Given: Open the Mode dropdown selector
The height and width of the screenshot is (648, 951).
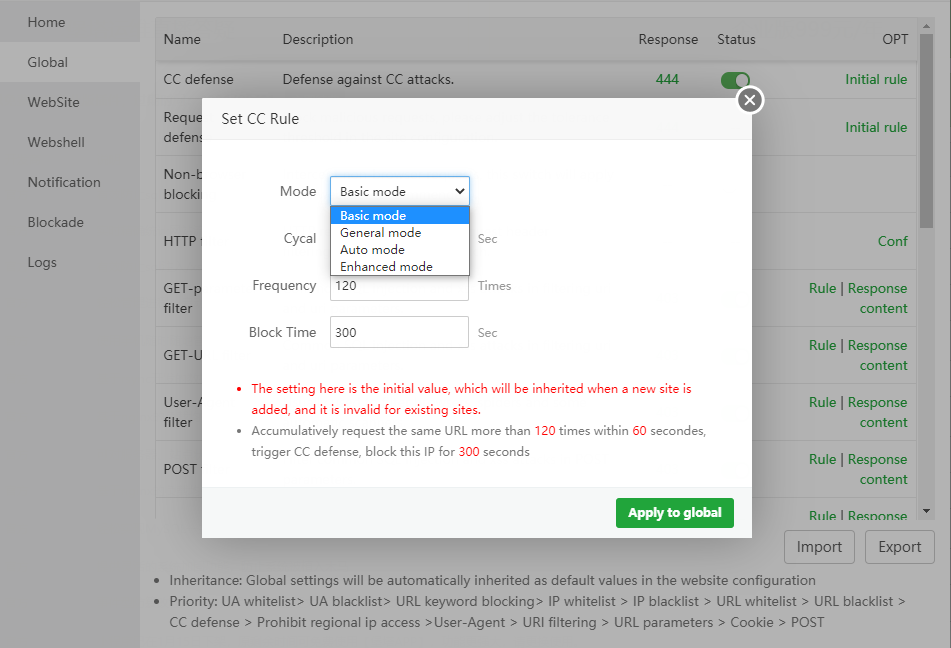Looking at the screenshot, I should 400,191.
